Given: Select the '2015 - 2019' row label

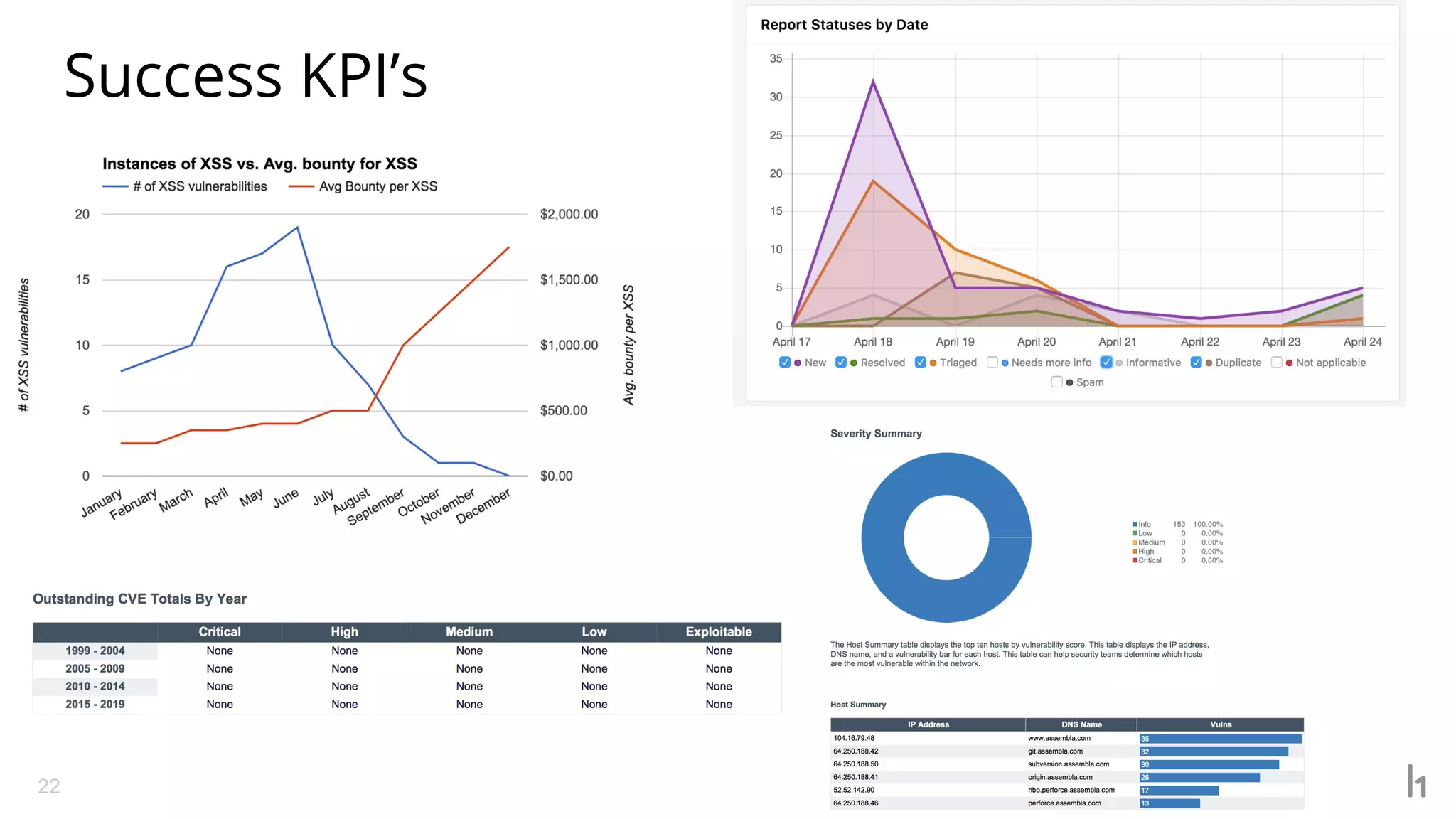Looking at the screenshot, I should pos(95,705).
